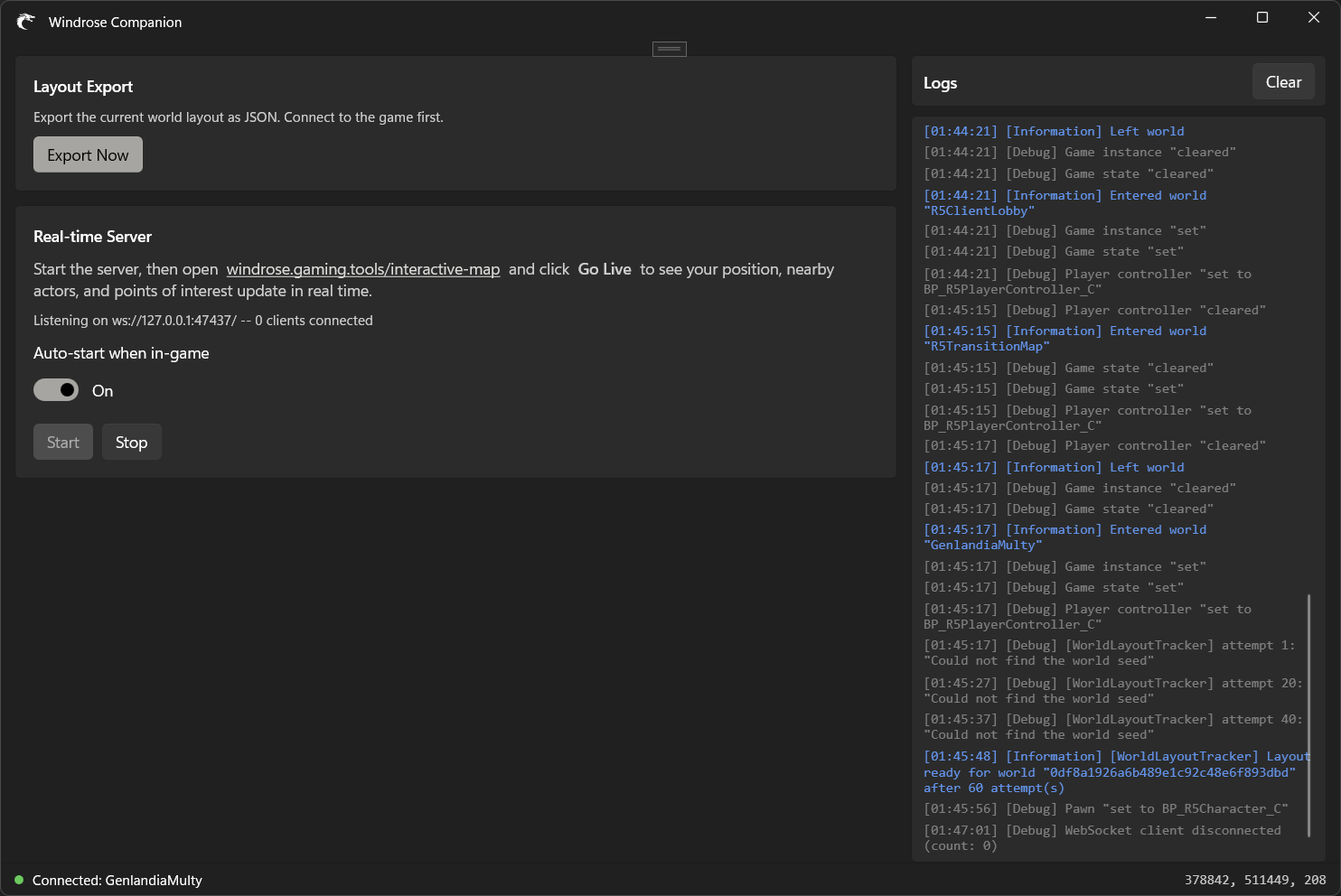Stop the real-time server
Screen dimensions: 1341x896
(131, 442)
